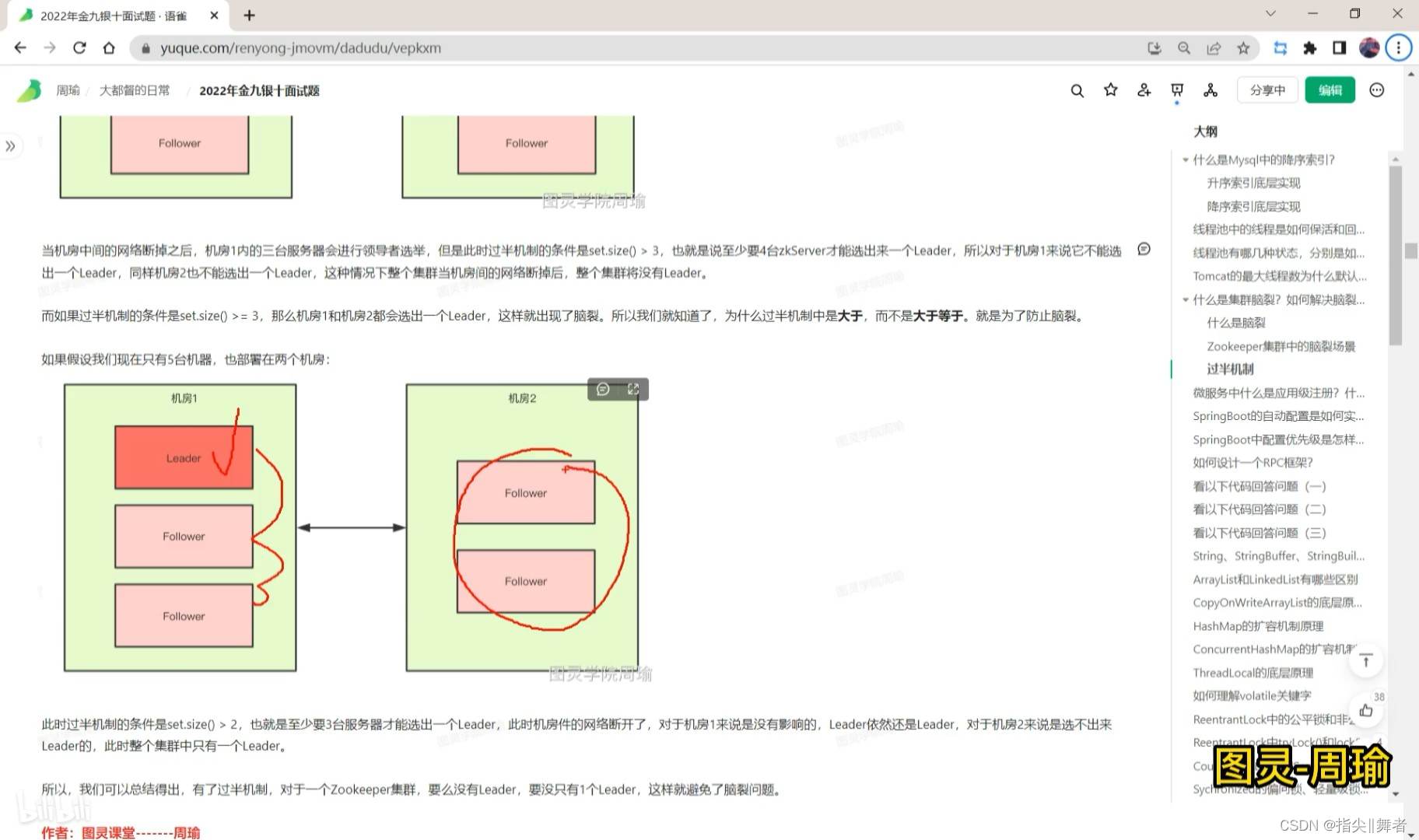The image size is (1419, 840).
Task: Click the back-to-top arrow button
Action: [x=1366, y=661]
